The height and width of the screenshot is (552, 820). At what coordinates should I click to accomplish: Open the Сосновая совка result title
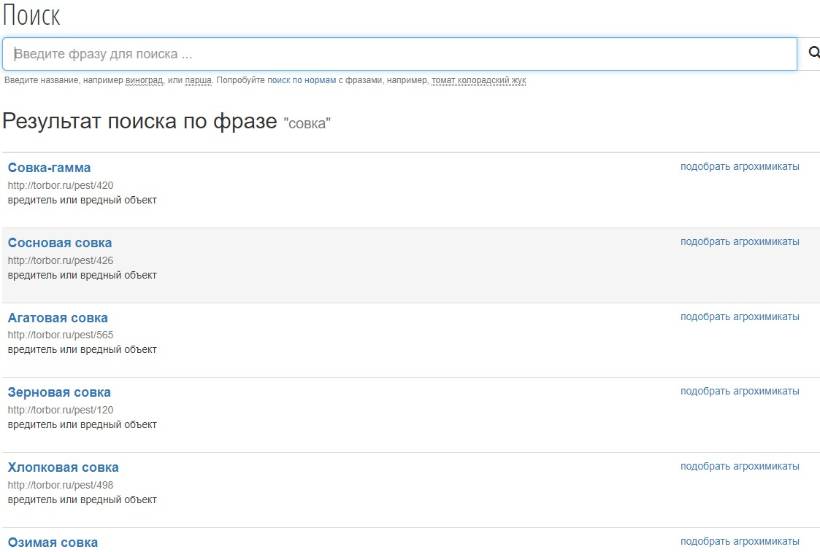point(60,243)
